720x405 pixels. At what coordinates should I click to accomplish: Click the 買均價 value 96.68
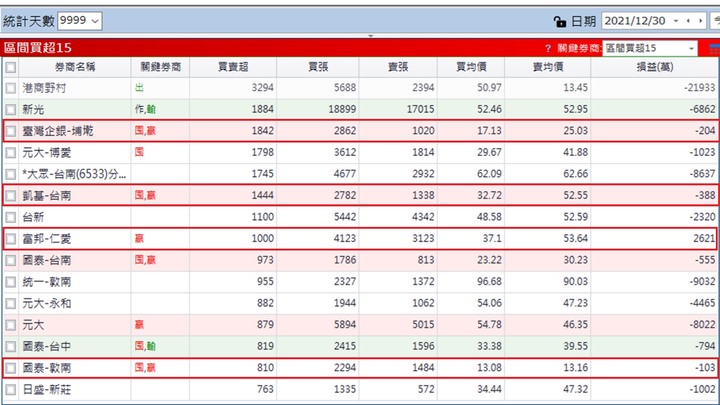pyautogui.click(x=489, y=281)
